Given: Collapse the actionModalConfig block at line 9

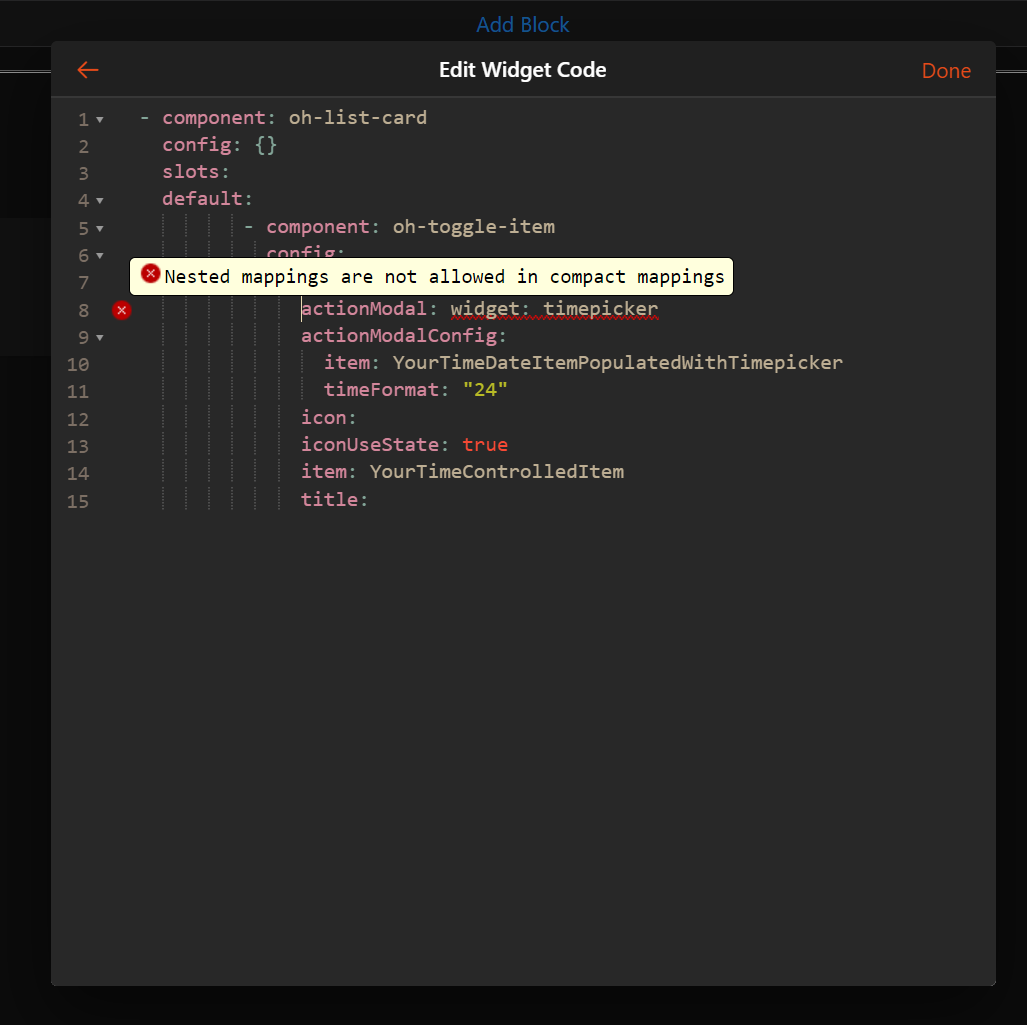Looking at the screenshot, I should click(x=100, y=338).
